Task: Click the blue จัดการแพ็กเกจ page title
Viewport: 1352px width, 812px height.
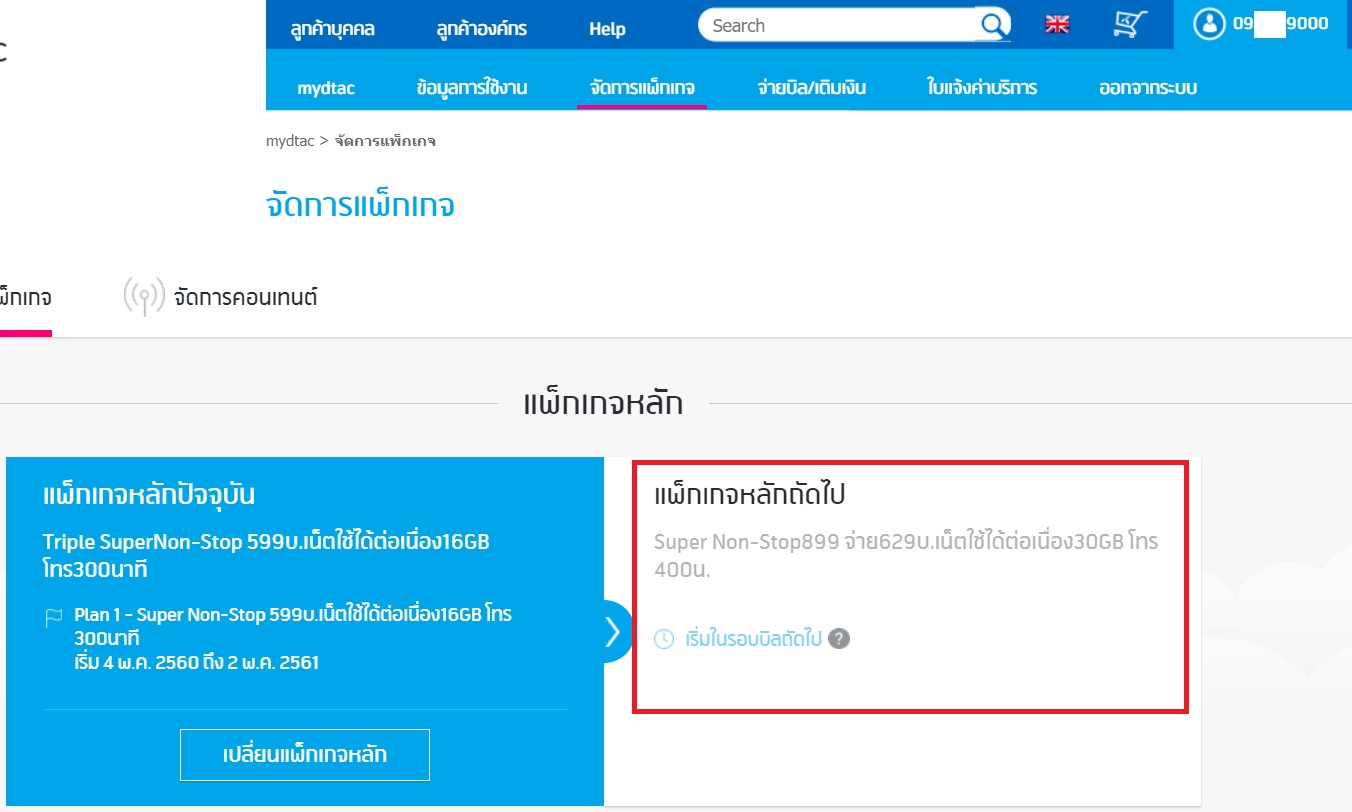Action: (361, 206)
